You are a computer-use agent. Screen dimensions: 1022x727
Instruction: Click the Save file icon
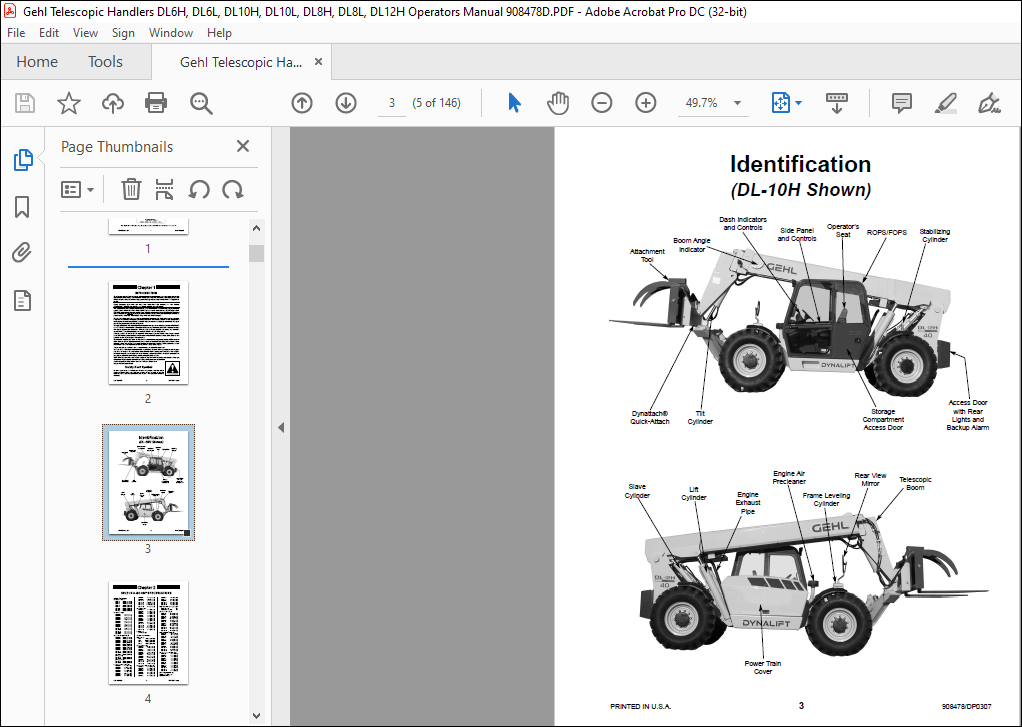click(25, 103)
